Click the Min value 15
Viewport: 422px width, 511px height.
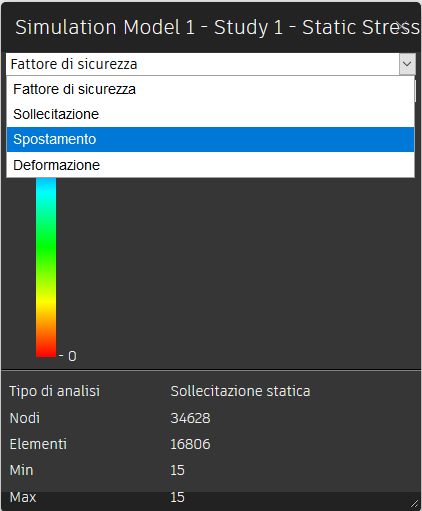point(177,470)
